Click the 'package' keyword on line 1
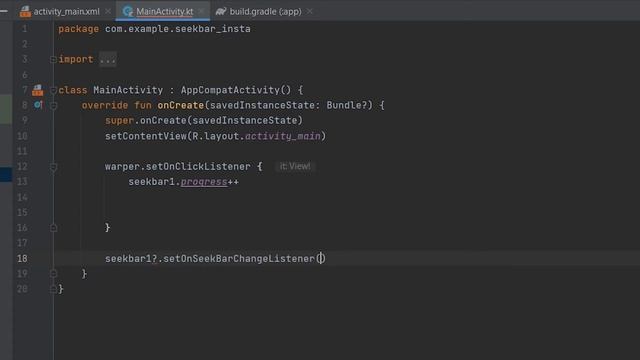This screenshot has height=360, width=640. [78, 29]
